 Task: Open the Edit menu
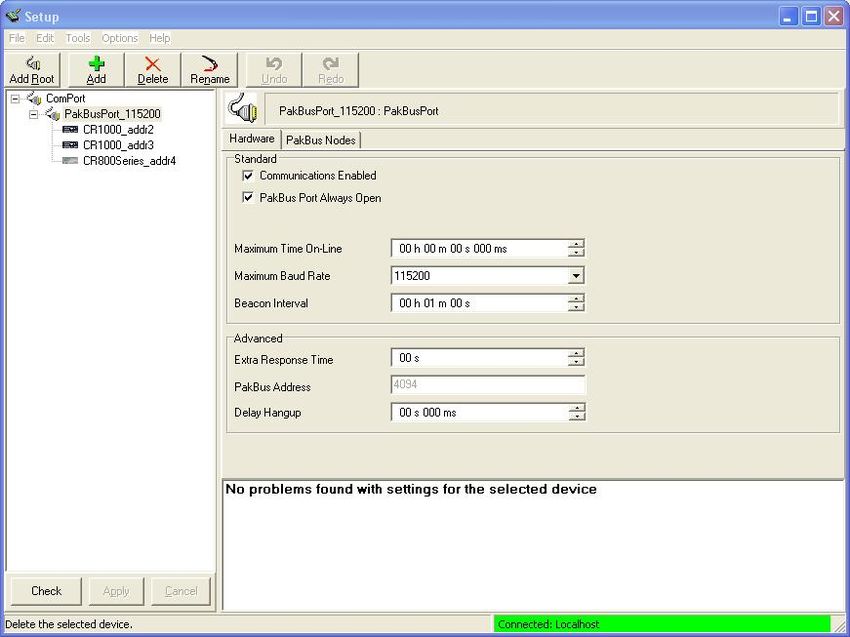[x=45, y=38]
